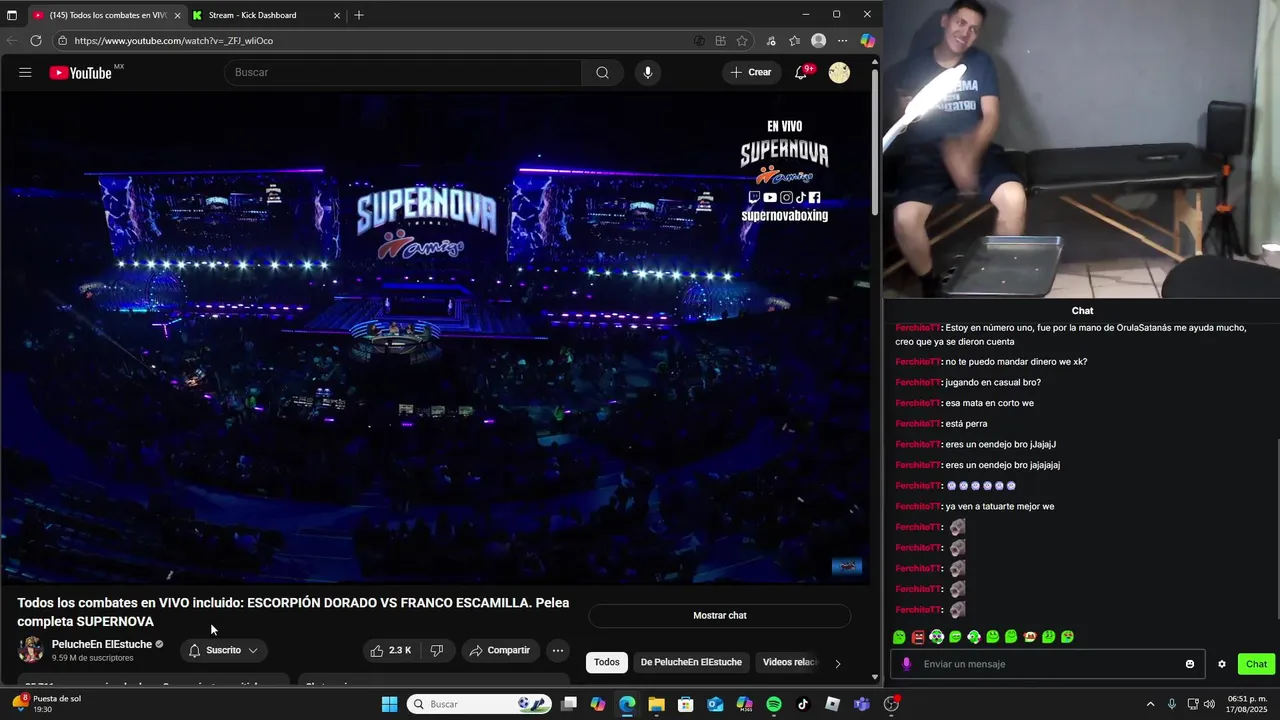Focus the YouTube Buscar search field
This screenshot has height=720, width=1280.
click(x=403, y=72)
